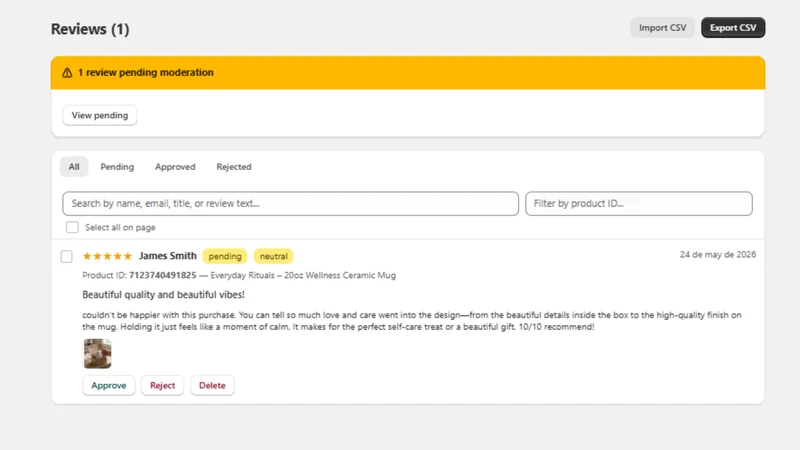Switch to the Approved tab

click(175, 167)
